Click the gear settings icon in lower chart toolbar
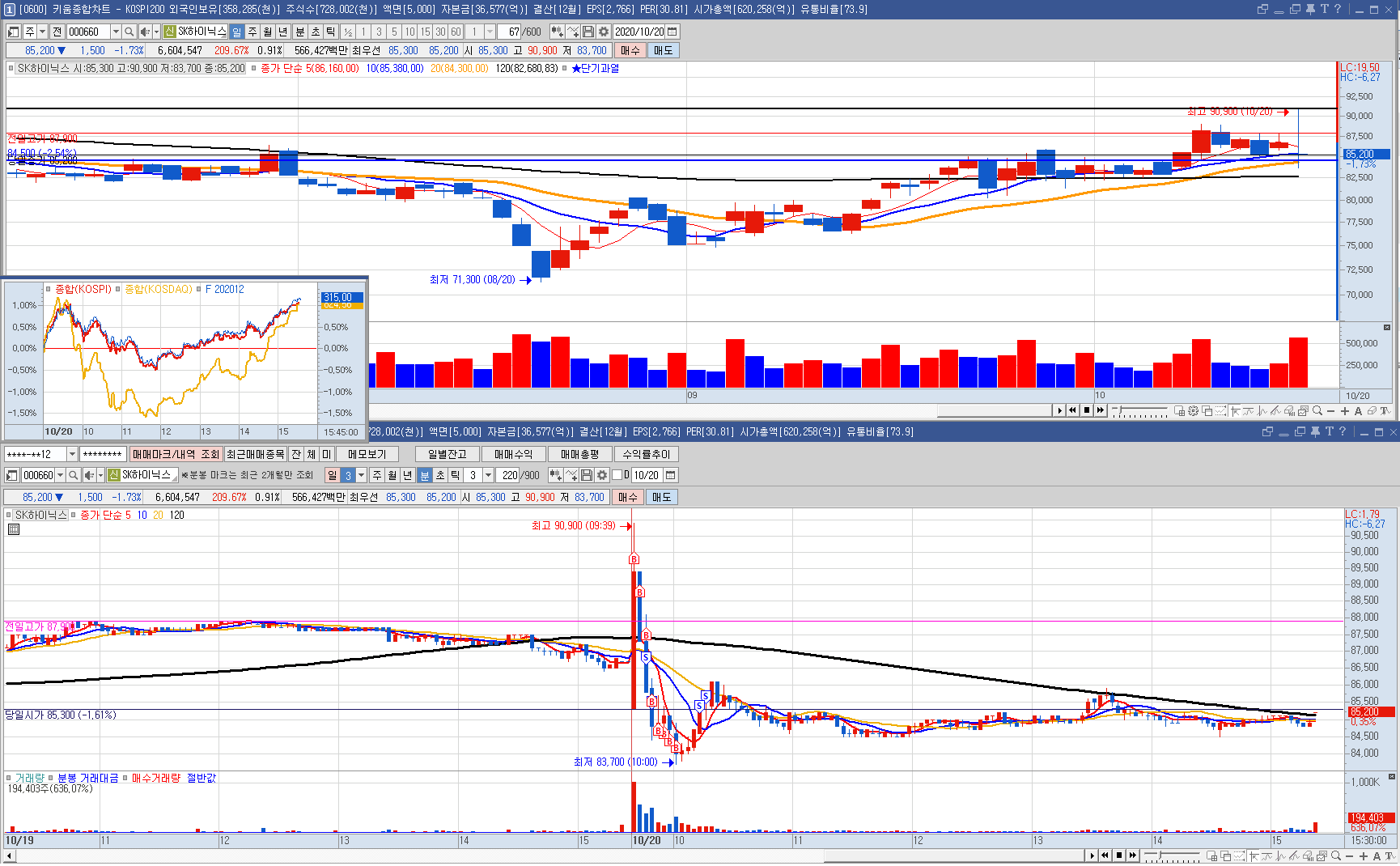Screen dimensions: 1400x866 pos(602,475)
